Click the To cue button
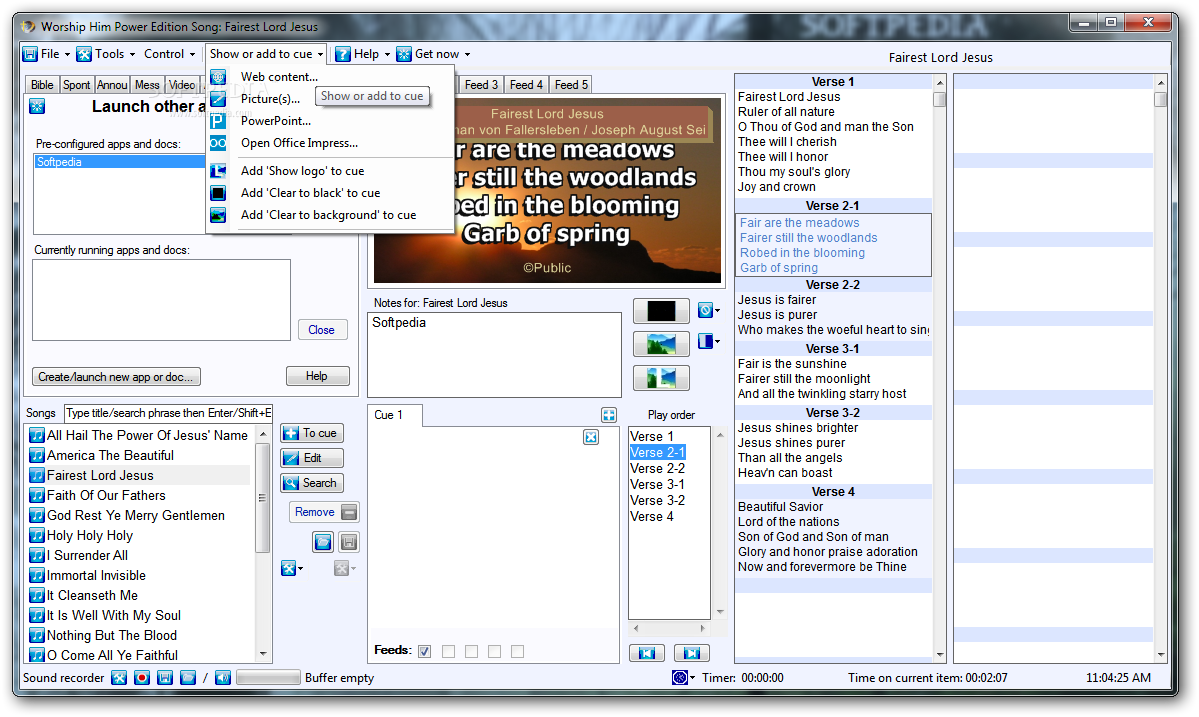1199x717 pixels. [x=312, y=433]
